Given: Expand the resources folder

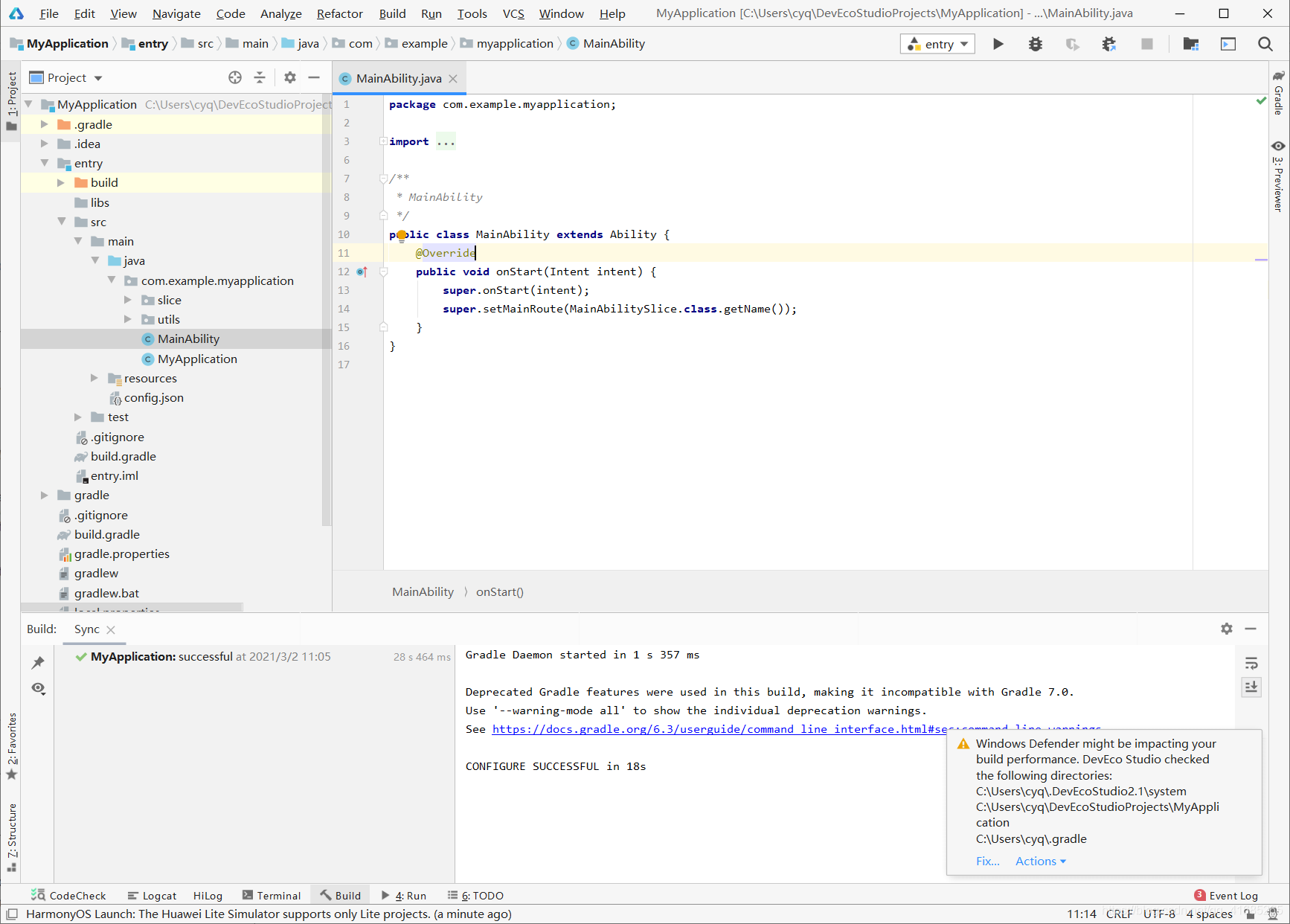Looking at the screenshot, I should pyautogui.click(x=94, y=378).
